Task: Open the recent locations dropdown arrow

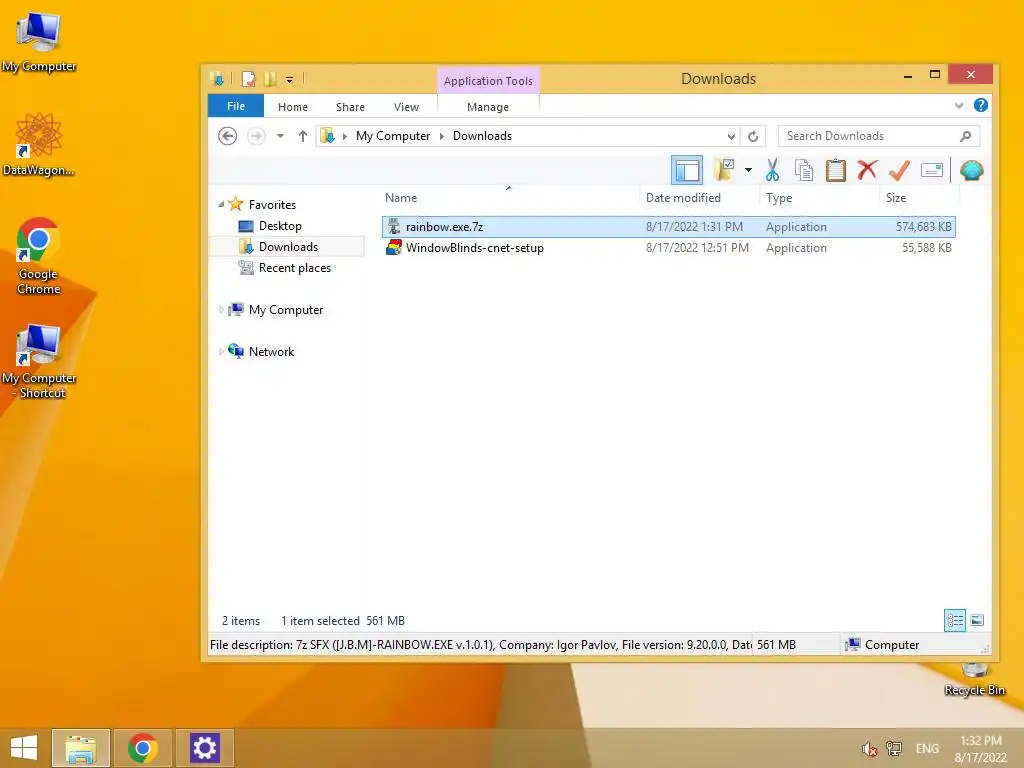Action: pos(280,136)
